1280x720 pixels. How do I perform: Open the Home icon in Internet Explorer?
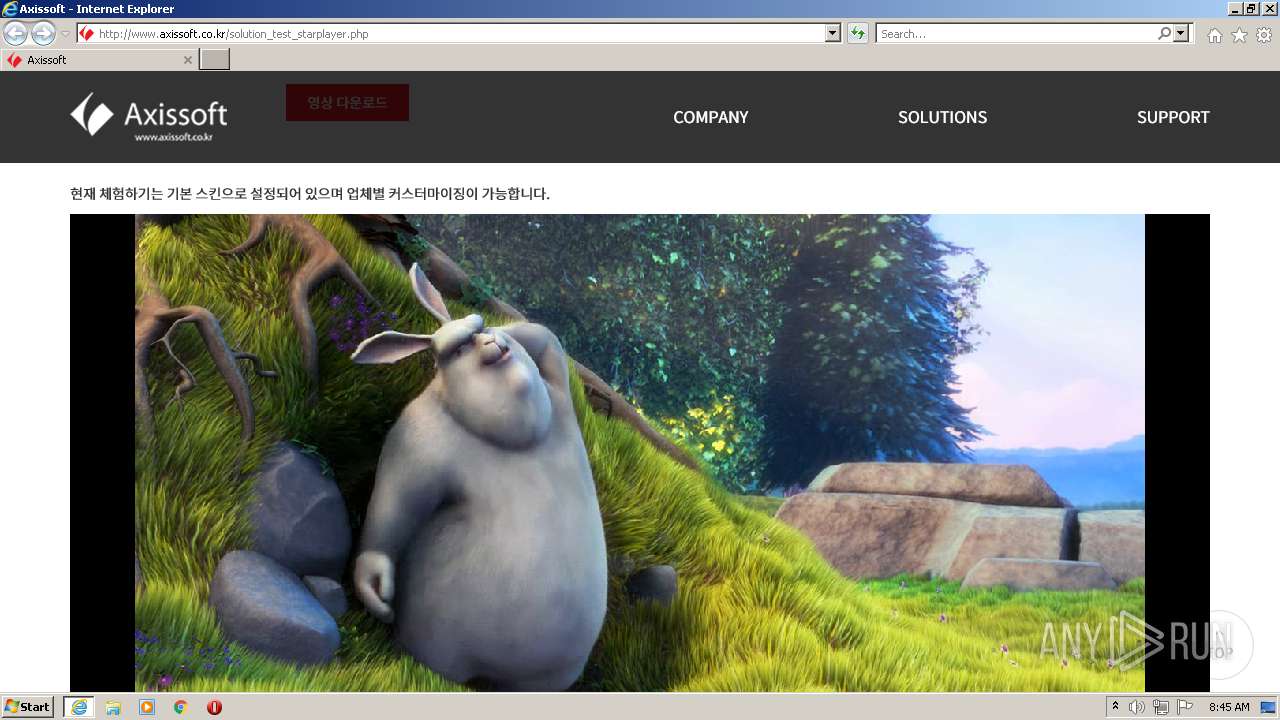pyautogui.click(x=1214, y=35)
